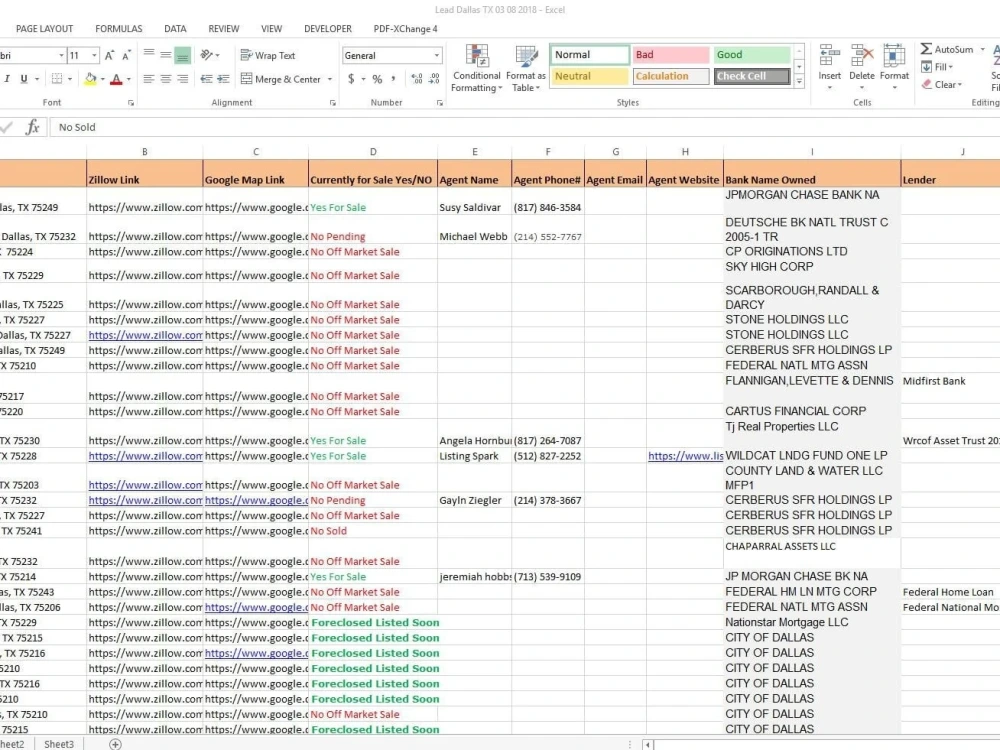Align text left
This screenshot has width=1000, height=750.
coord(149,79)
